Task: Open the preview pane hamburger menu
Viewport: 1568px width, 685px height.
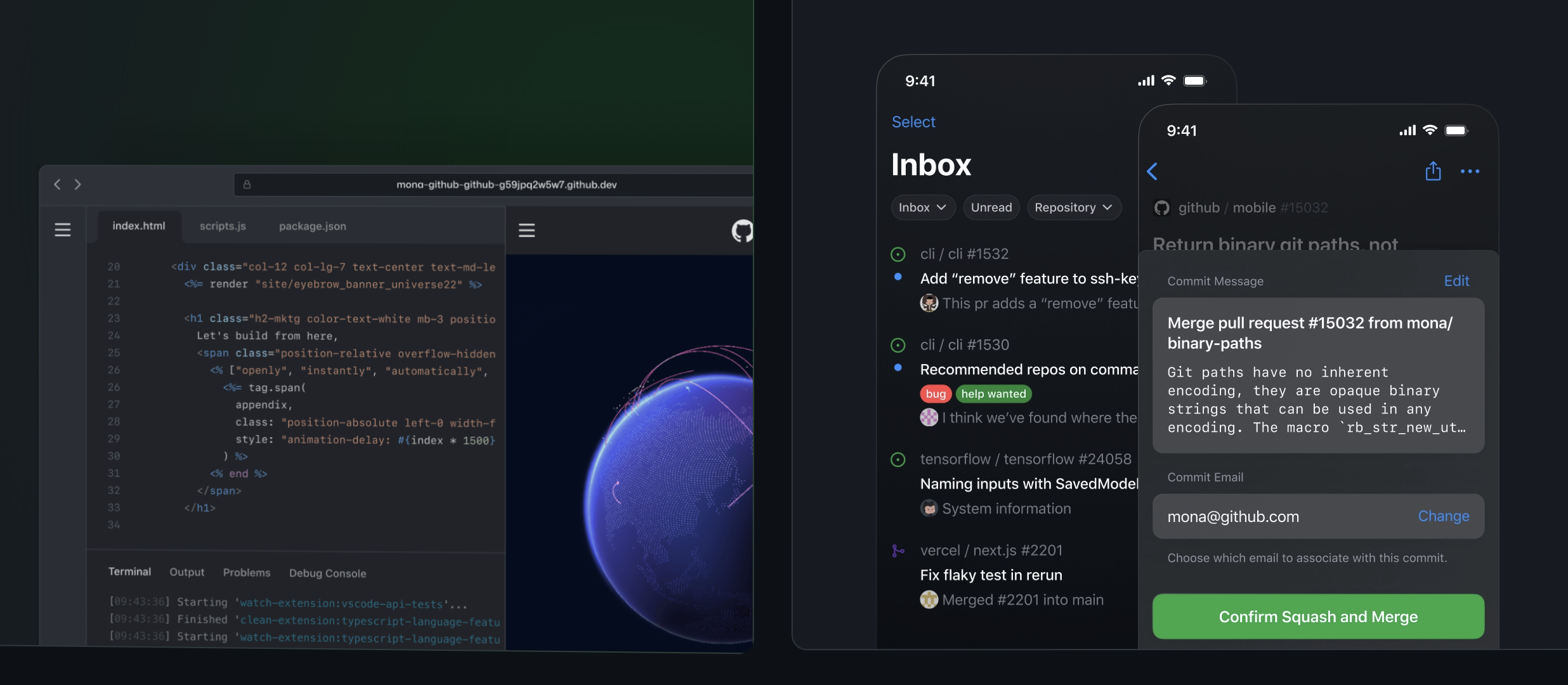Action: [526, 230]
